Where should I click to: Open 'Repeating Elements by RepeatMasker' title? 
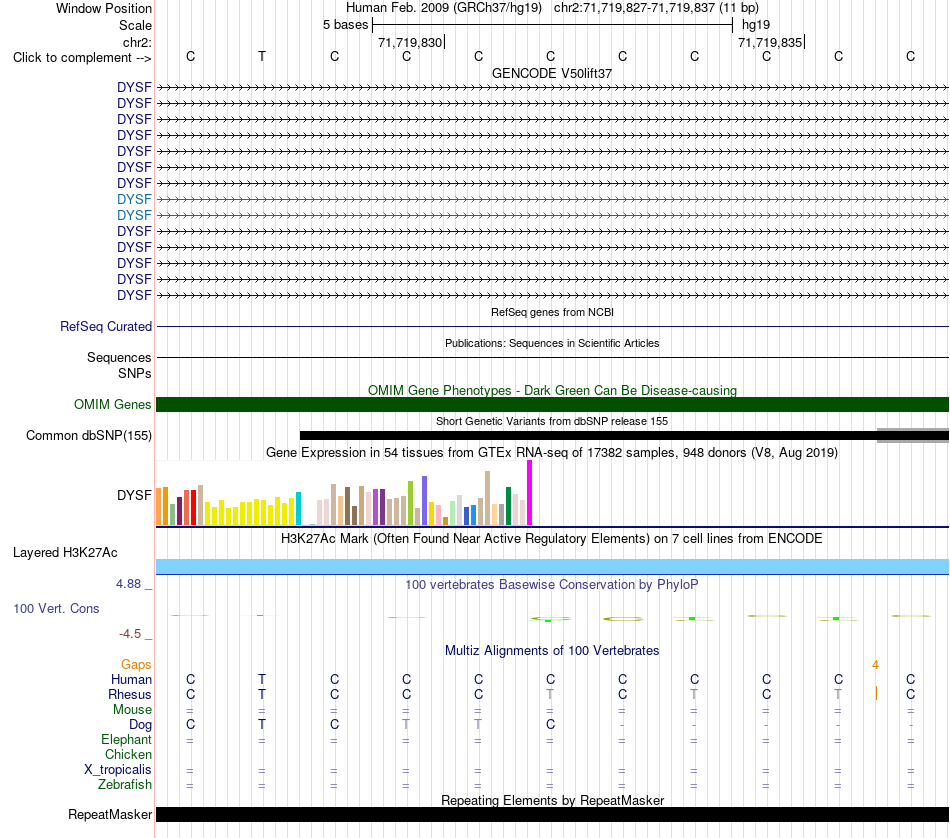point(552,800)
